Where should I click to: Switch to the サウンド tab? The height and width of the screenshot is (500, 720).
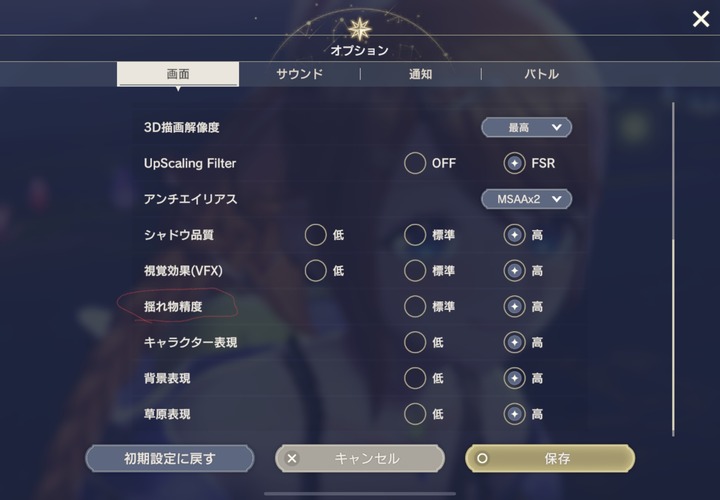pyautogui.click(x=299, y=74)
